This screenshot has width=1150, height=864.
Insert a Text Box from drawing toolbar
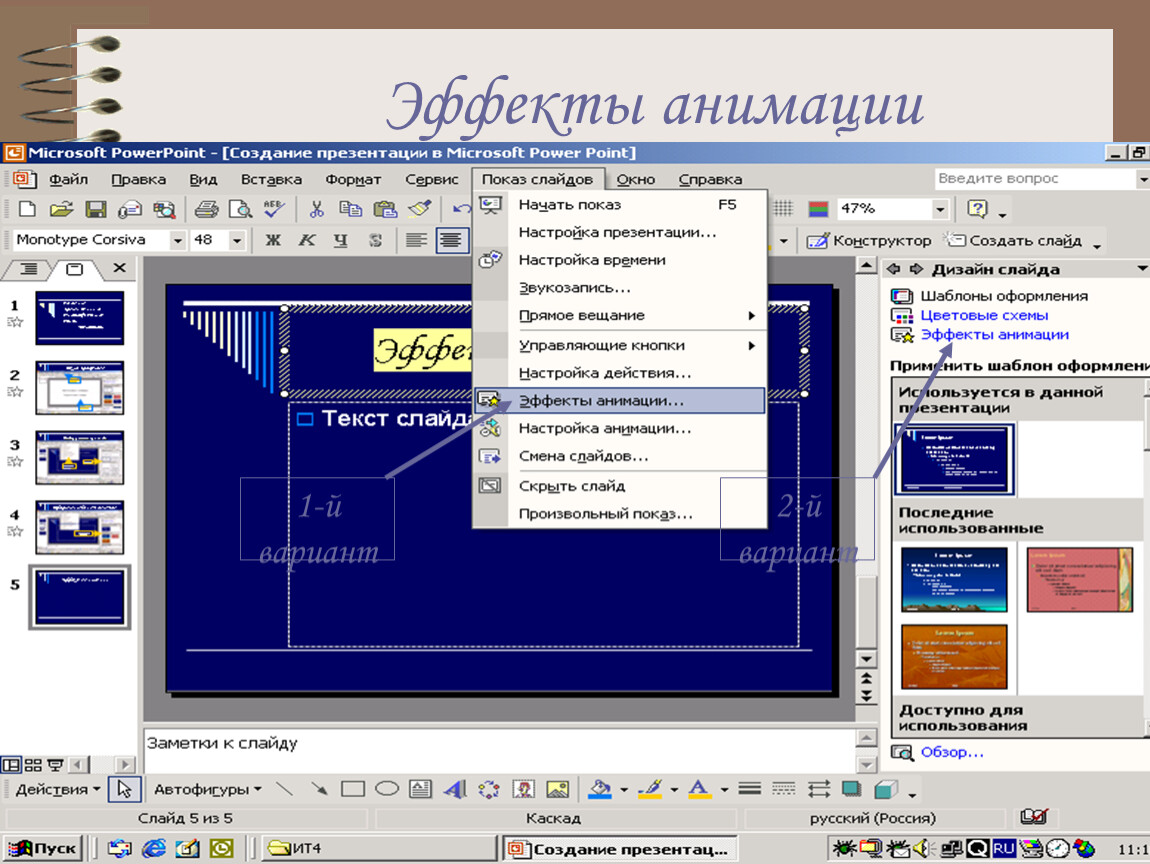coord(420,789)
